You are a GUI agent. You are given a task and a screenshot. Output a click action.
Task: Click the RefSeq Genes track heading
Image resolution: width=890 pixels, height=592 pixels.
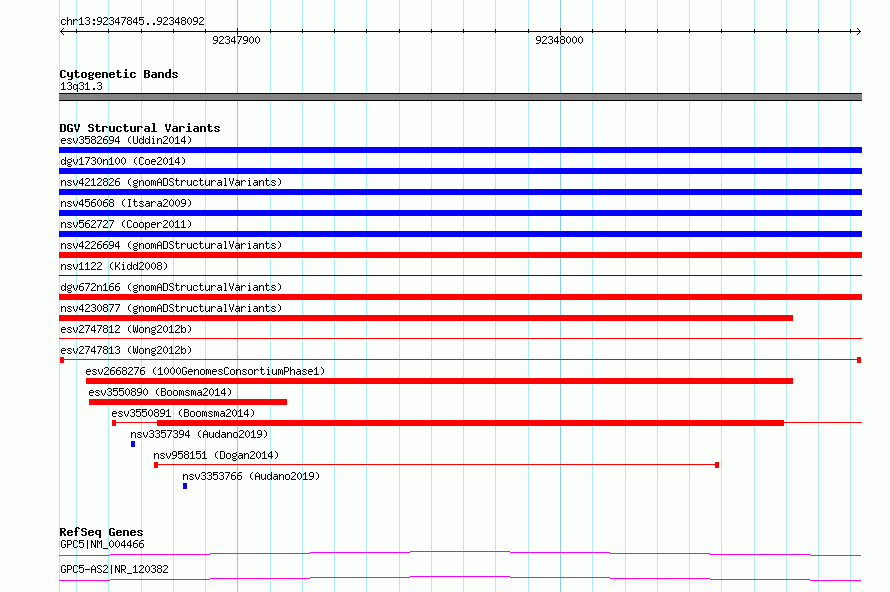101,532
